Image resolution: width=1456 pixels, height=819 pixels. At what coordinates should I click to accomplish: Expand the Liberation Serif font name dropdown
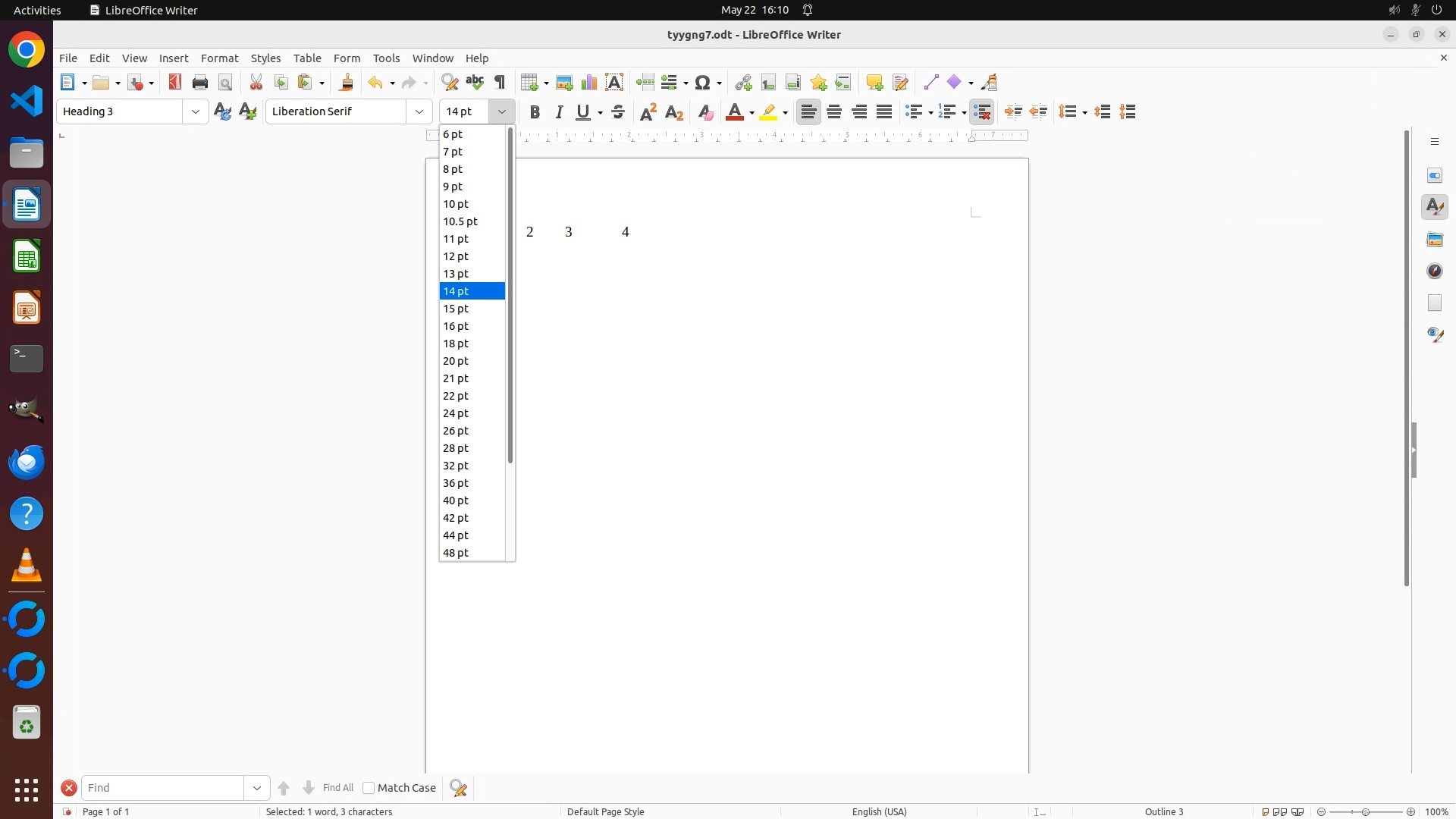pyautogui.click(x=419, y=111)
